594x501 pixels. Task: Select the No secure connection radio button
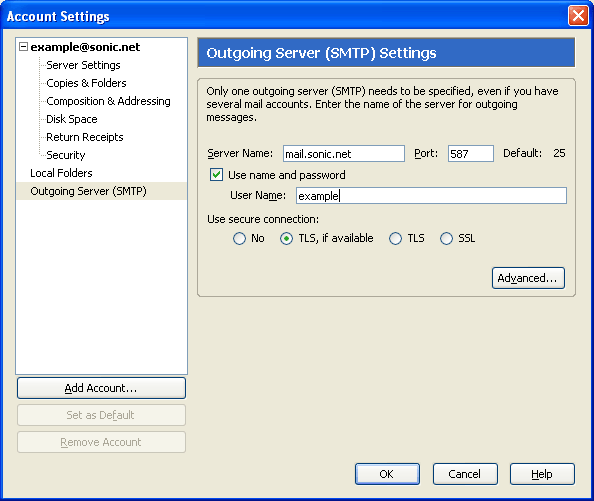click(239, 239)
